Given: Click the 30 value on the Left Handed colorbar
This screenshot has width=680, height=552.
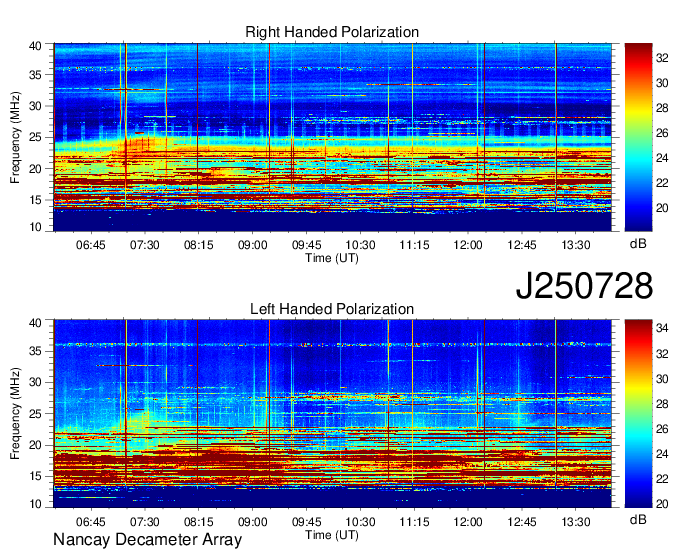Looking at the screenshot, I should [x=662, y=379].
